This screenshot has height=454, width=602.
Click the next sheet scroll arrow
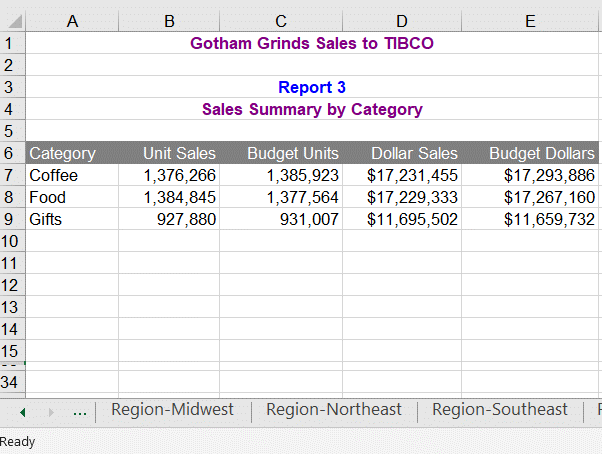52,411
